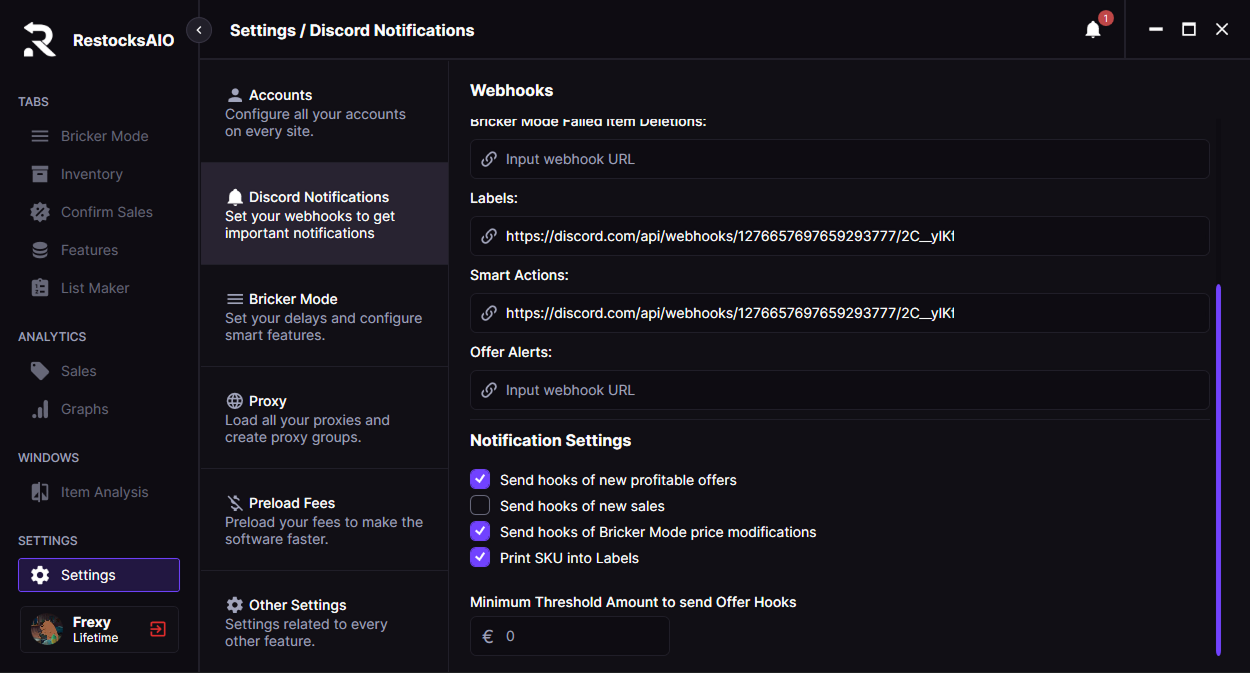The height and width of the screenshot is (673, 1250).
Task: Launch the List Maker tool
Action: [95, 288]
